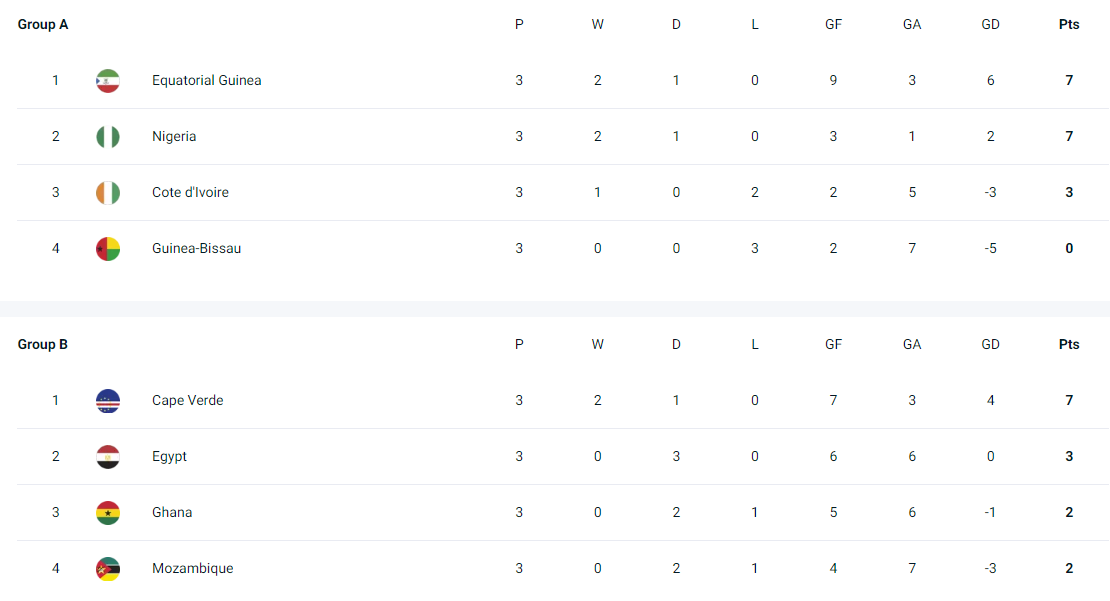Click the Group A heading
Image resolution: width=1110 pixels, height=601 pixels.
pyautogui.click(x=43, y=24)
